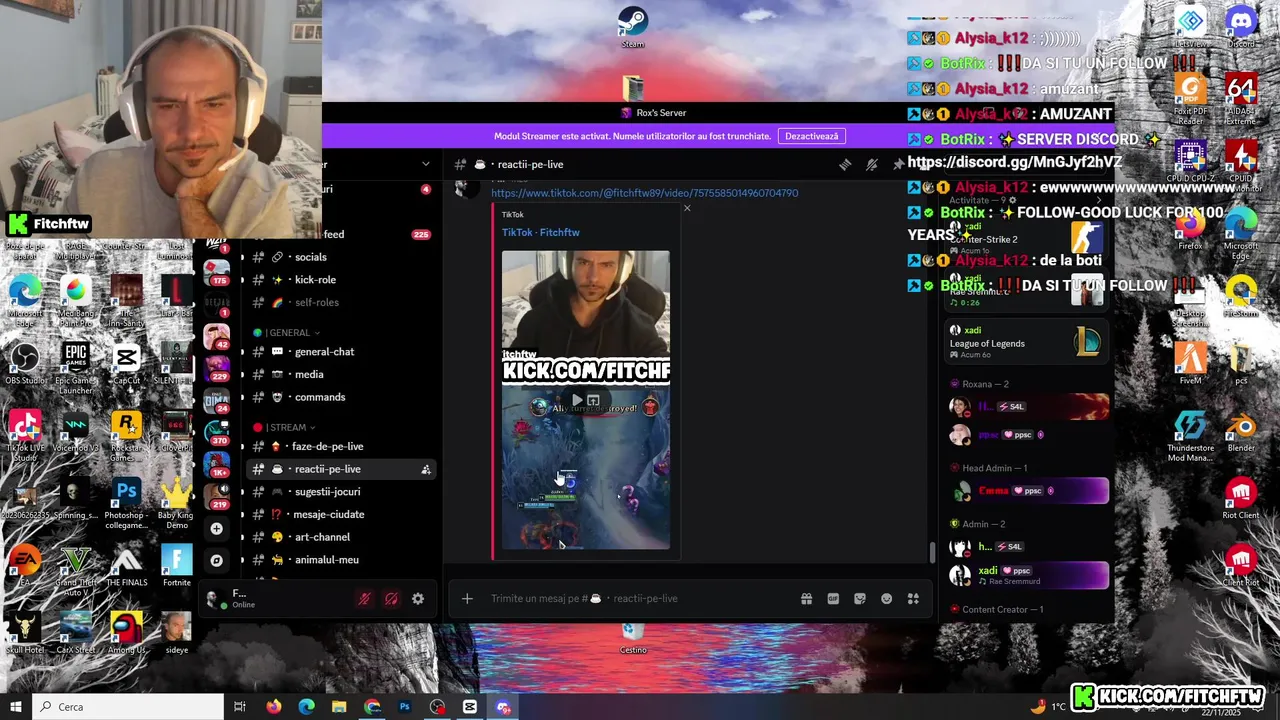
Task: Open the faze-de-pe-live channel
Action: click(x=340, y=446)
